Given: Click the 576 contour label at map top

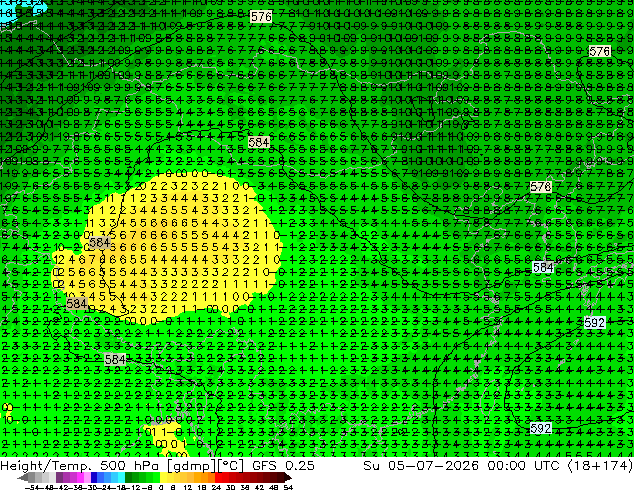Looking at the screenshot, I should [x=261, y=17].
